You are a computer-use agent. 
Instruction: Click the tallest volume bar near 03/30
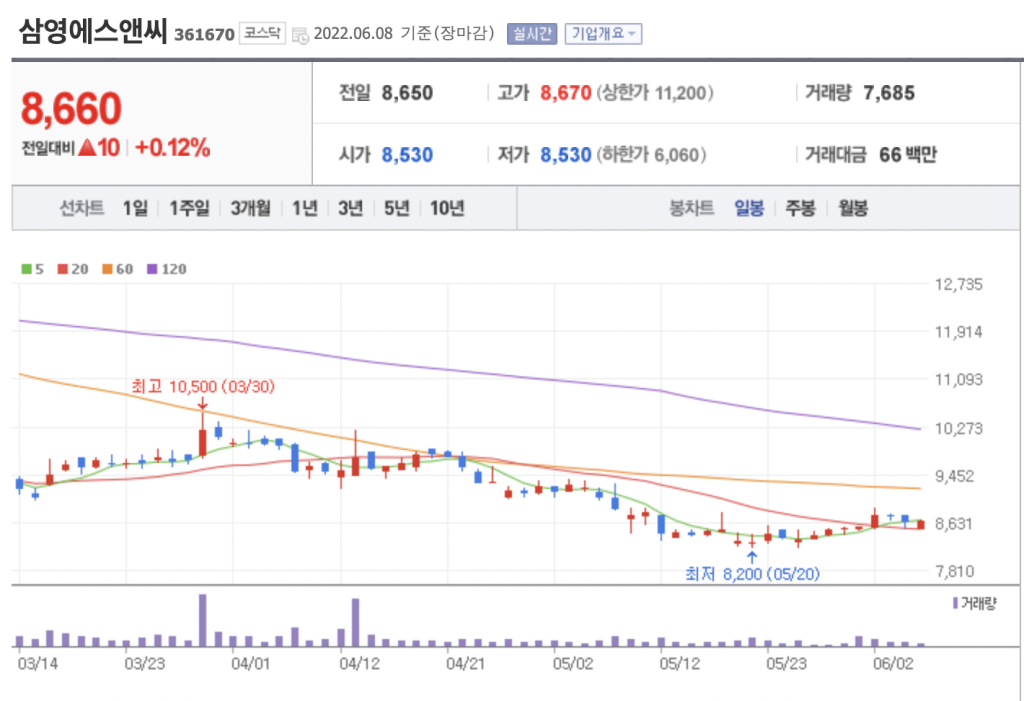203,620
